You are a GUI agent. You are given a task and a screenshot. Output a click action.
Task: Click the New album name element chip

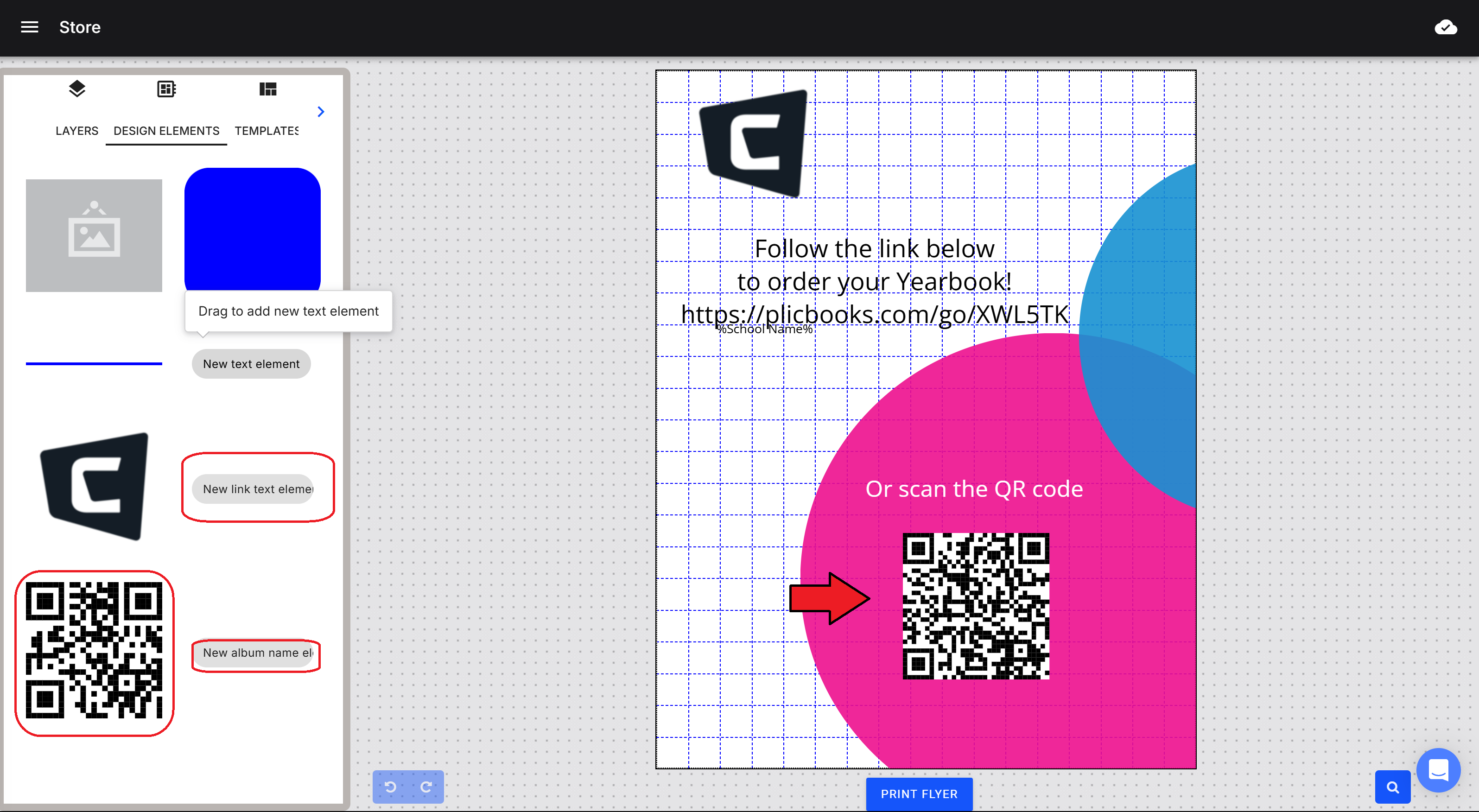tap(253, 653)
